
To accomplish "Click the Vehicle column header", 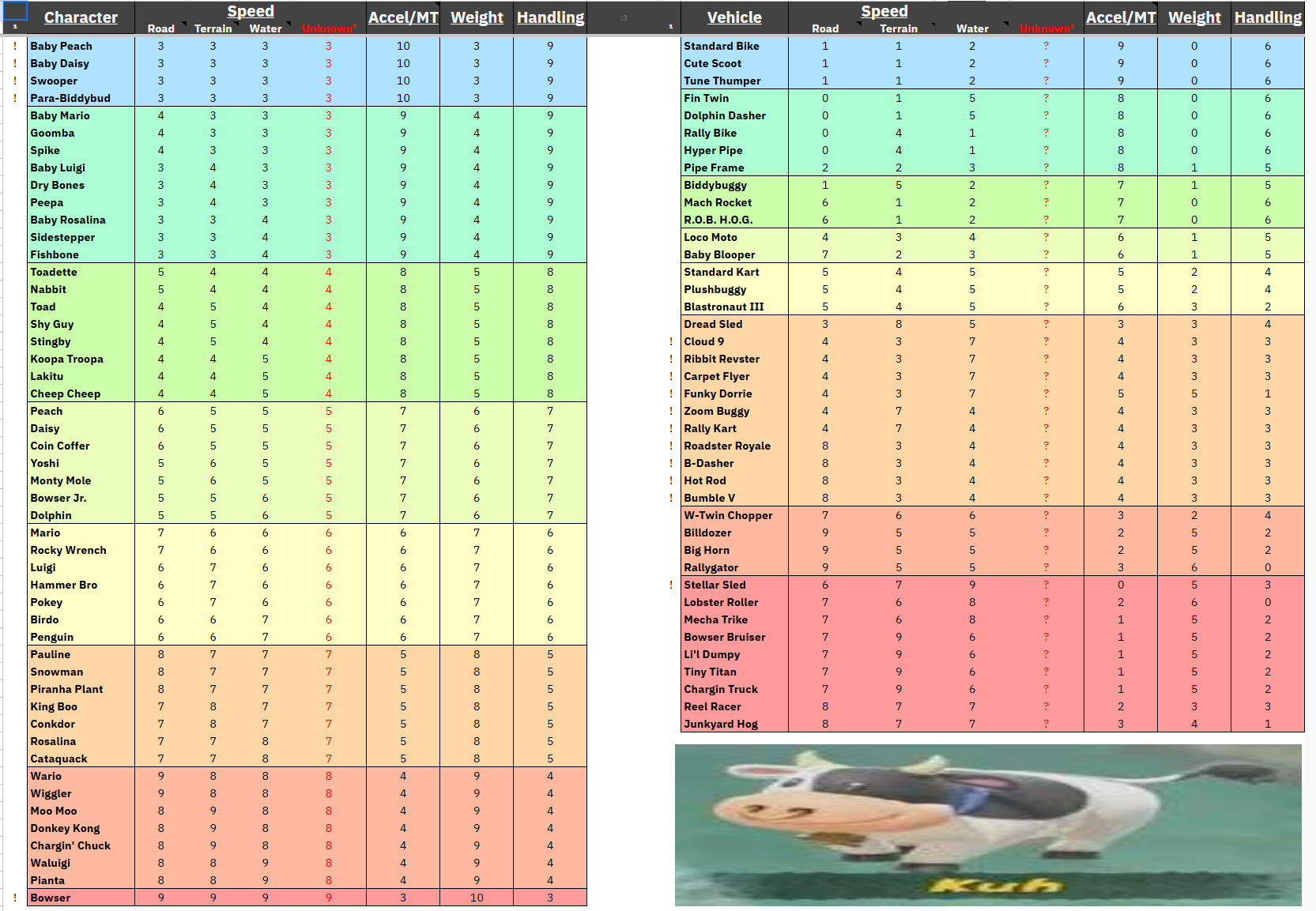I will click(734, 17).
